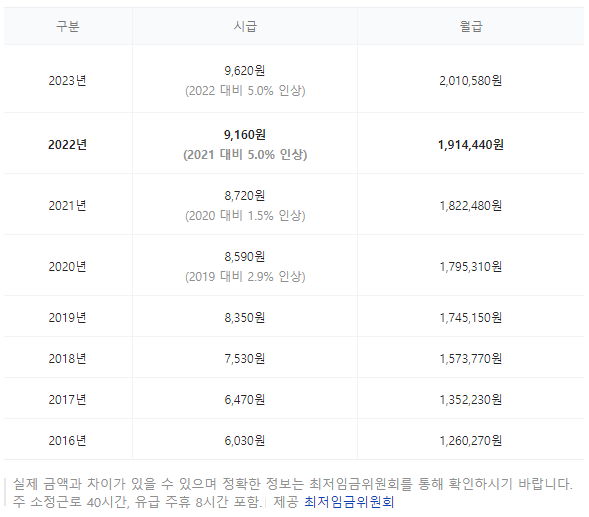The image size is (589, 517).
Task: Click the 2,010,580원 monthly wage
Action: [x=471, y=80]
